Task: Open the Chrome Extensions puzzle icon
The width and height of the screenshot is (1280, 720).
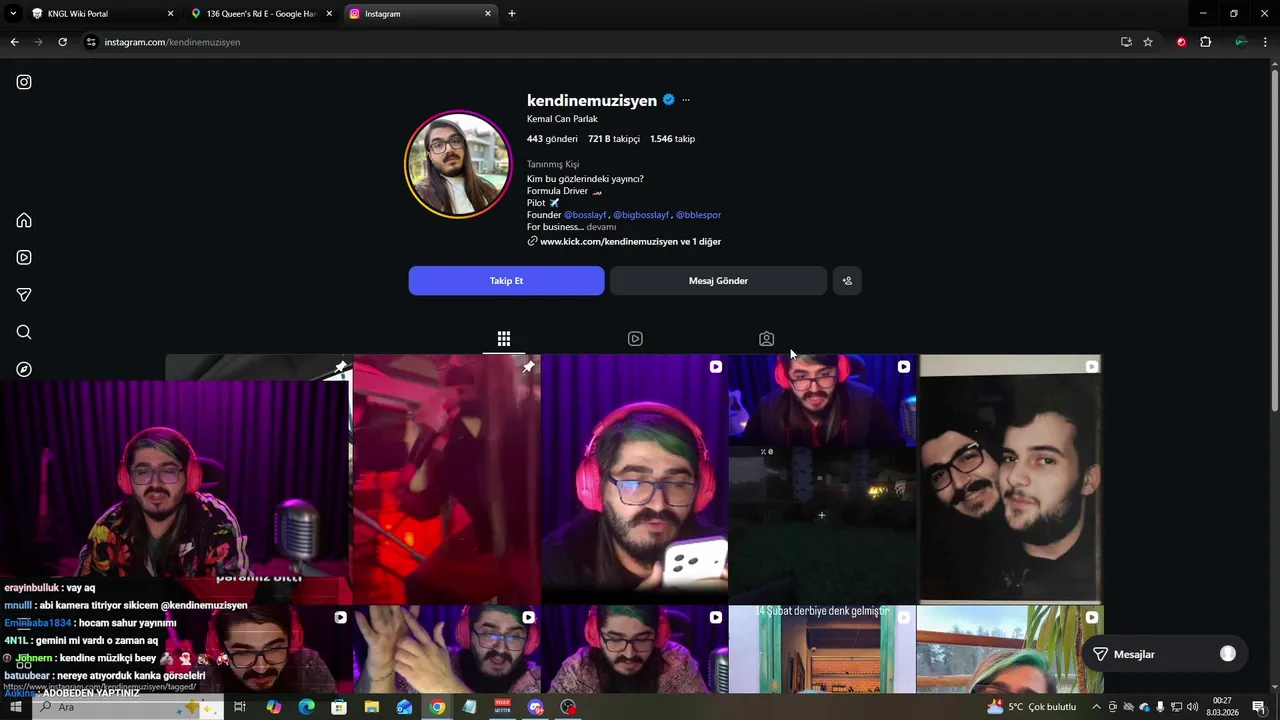Action: [1205, 42]
